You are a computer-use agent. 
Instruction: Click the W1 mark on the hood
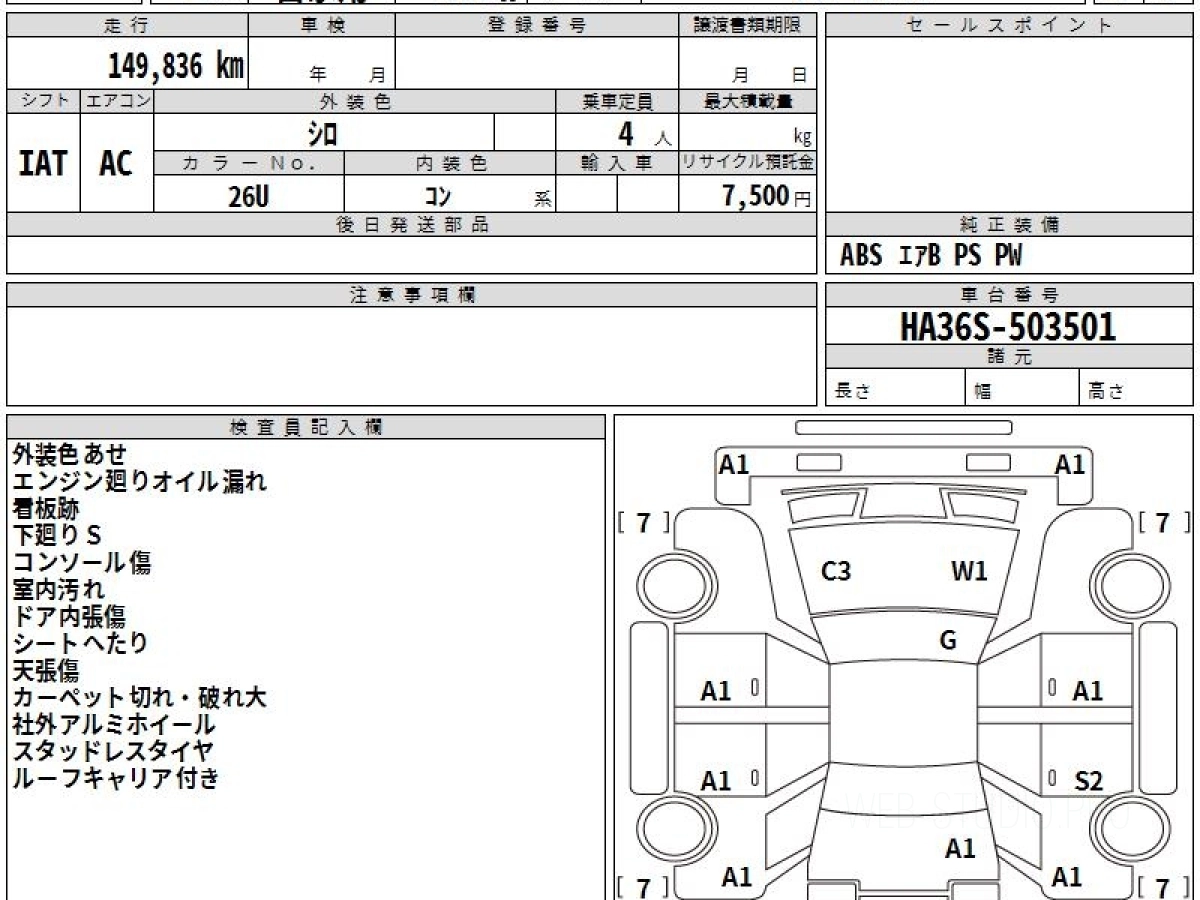pyautogui.click(x=968, y=572)
